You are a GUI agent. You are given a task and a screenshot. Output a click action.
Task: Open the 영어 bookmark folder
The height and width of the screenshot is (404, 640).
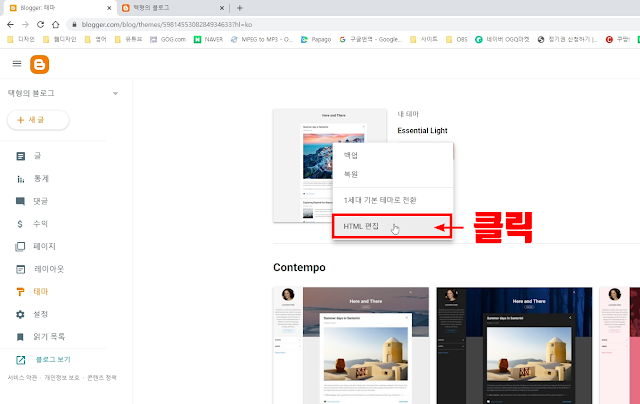click(x=96, y=40)
